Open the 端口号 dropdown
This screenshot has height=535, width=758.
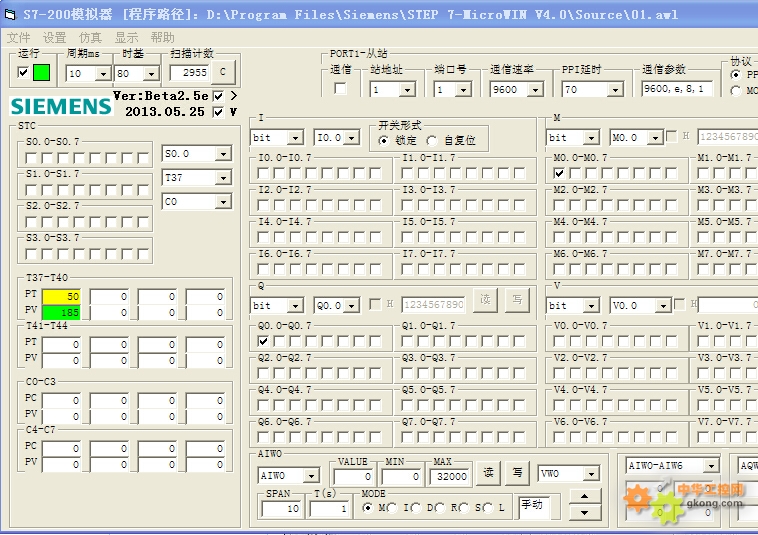coord(464,89)
